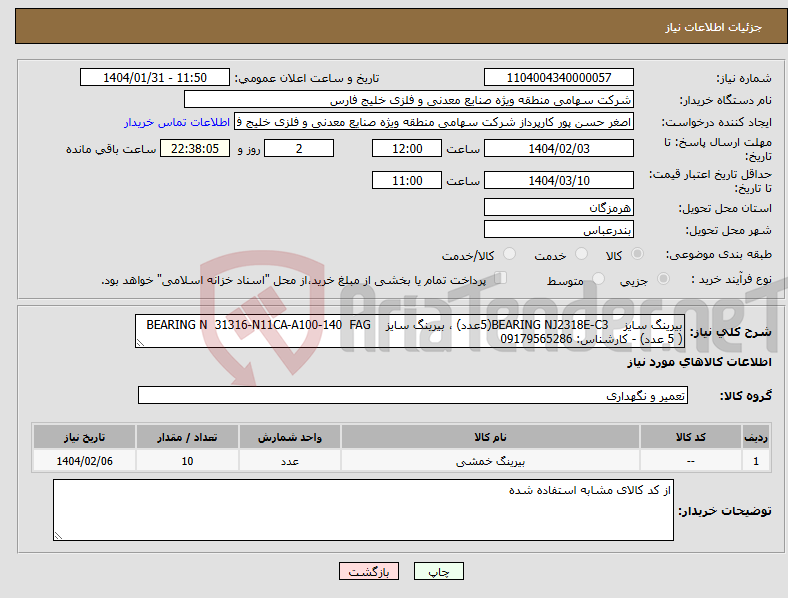Viewport: 788px width, 598px height.
Task: Click the deadline time field 12:00
Action: pos(407,148)
